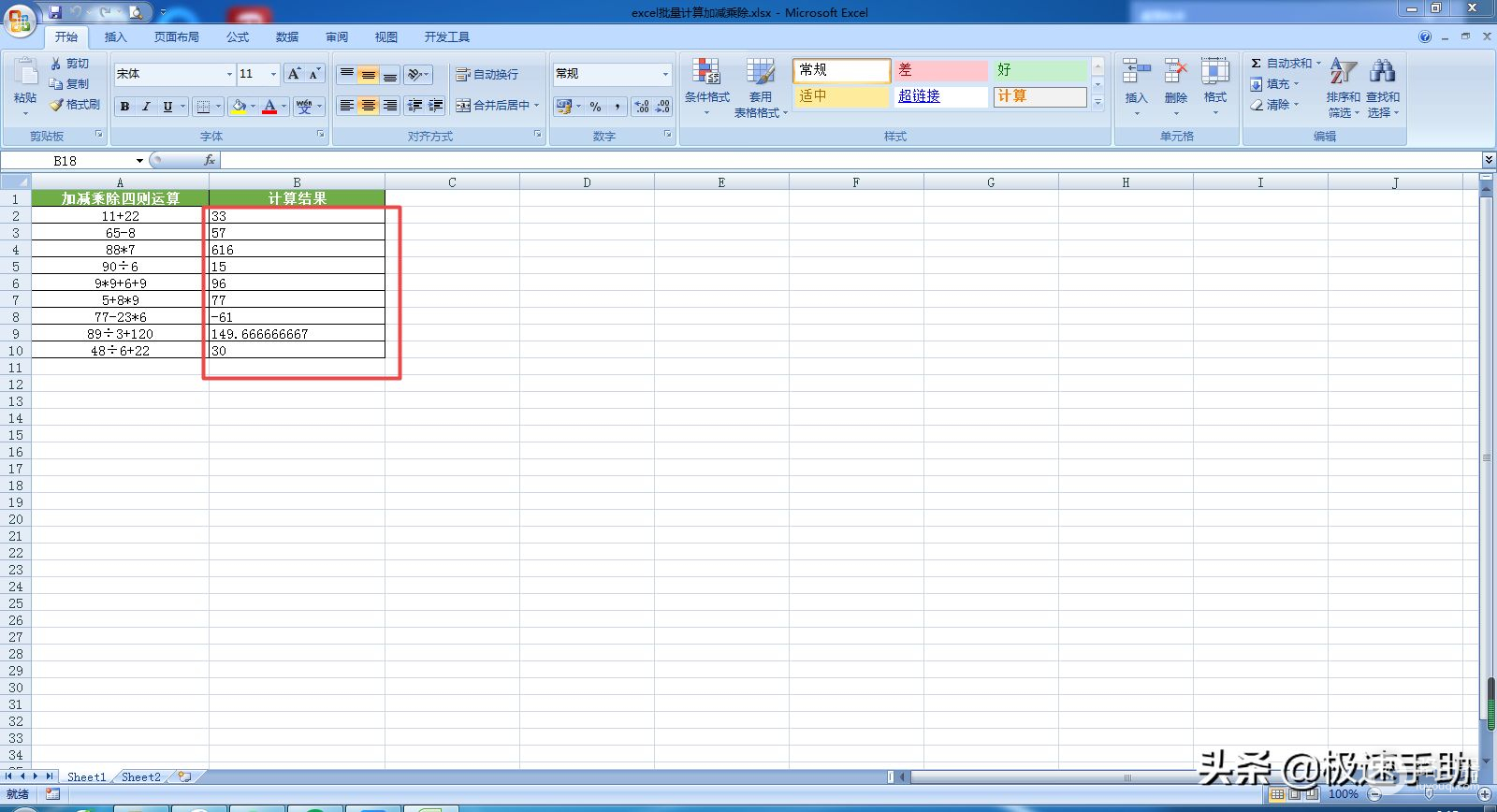The image size is (1497, 812).
Task: Toggle italic formatting
Action: (146, 107)
